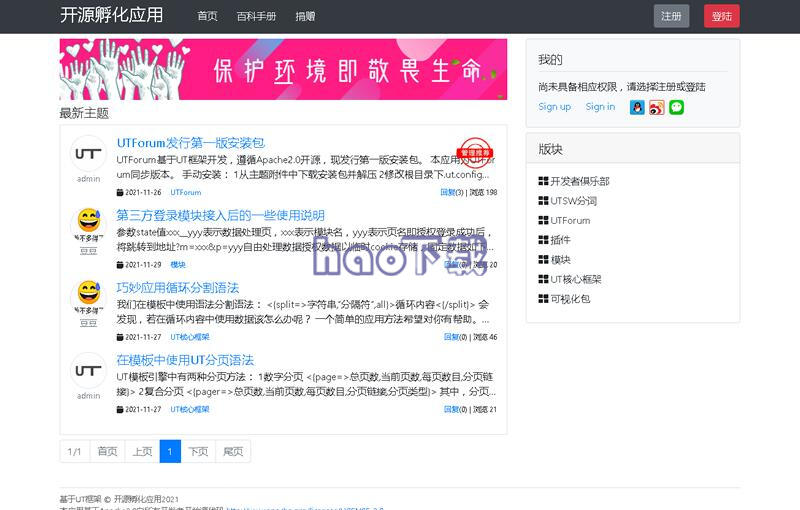The width and height of the screenshot is (800, 510).
Task: Click admin username under first post avatar
Action: 89,179
